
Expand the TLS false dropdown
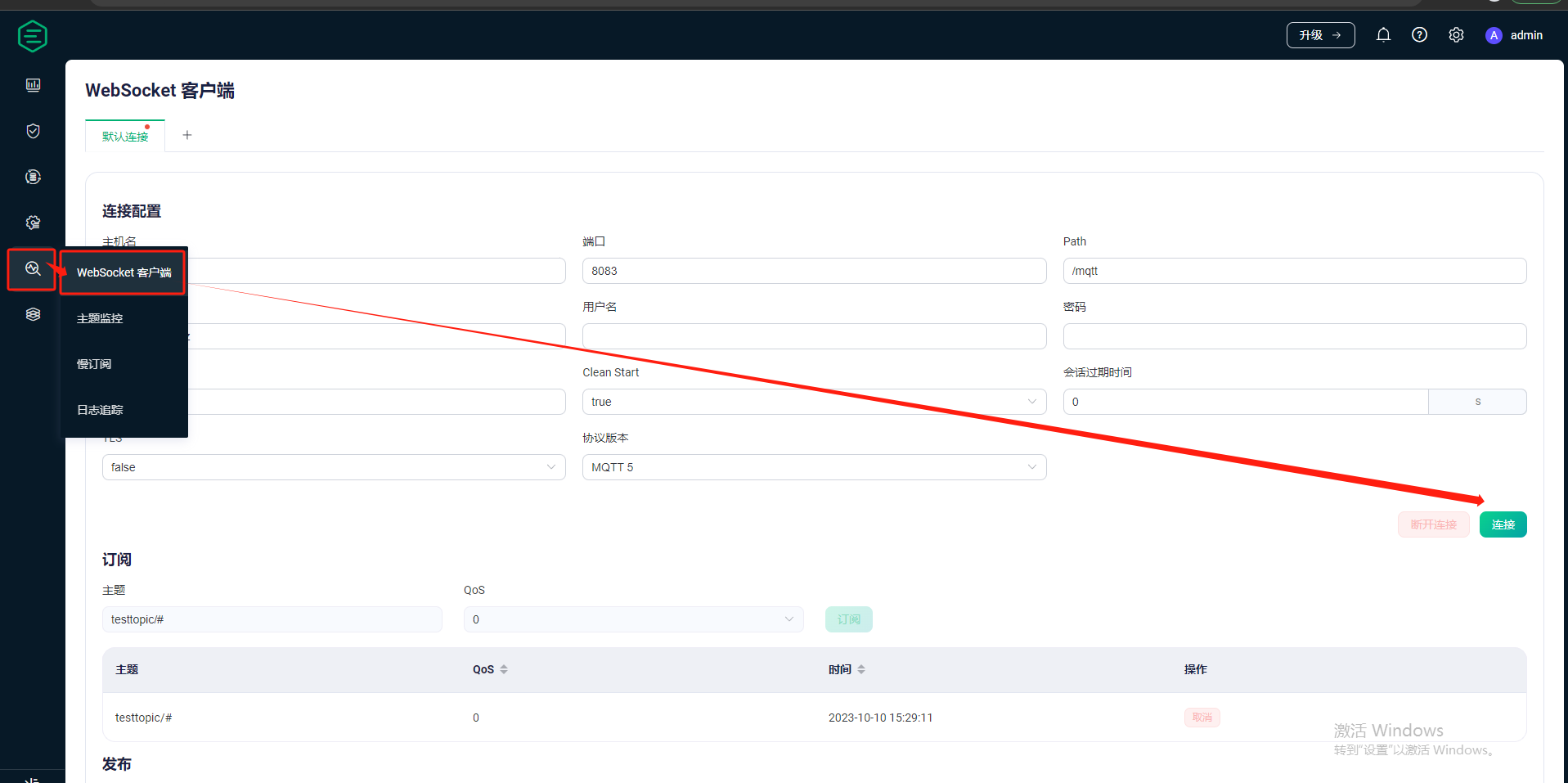(334, 467)
